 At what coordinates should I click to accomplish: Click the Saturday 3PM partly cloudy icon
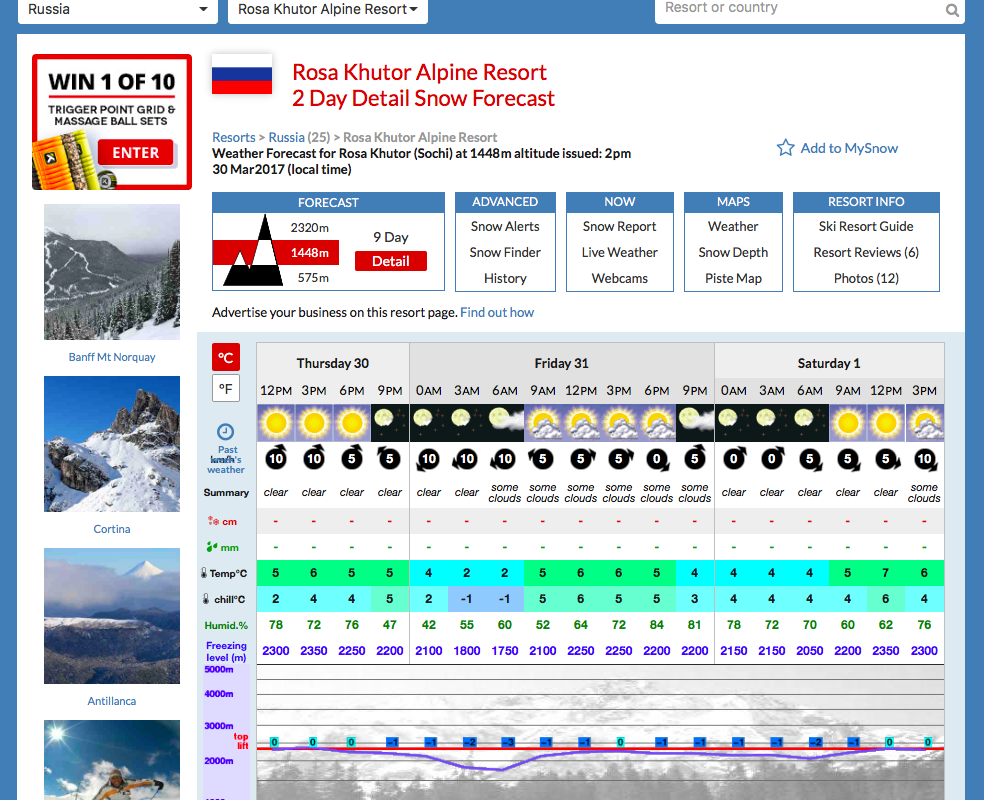pos(924,423)
